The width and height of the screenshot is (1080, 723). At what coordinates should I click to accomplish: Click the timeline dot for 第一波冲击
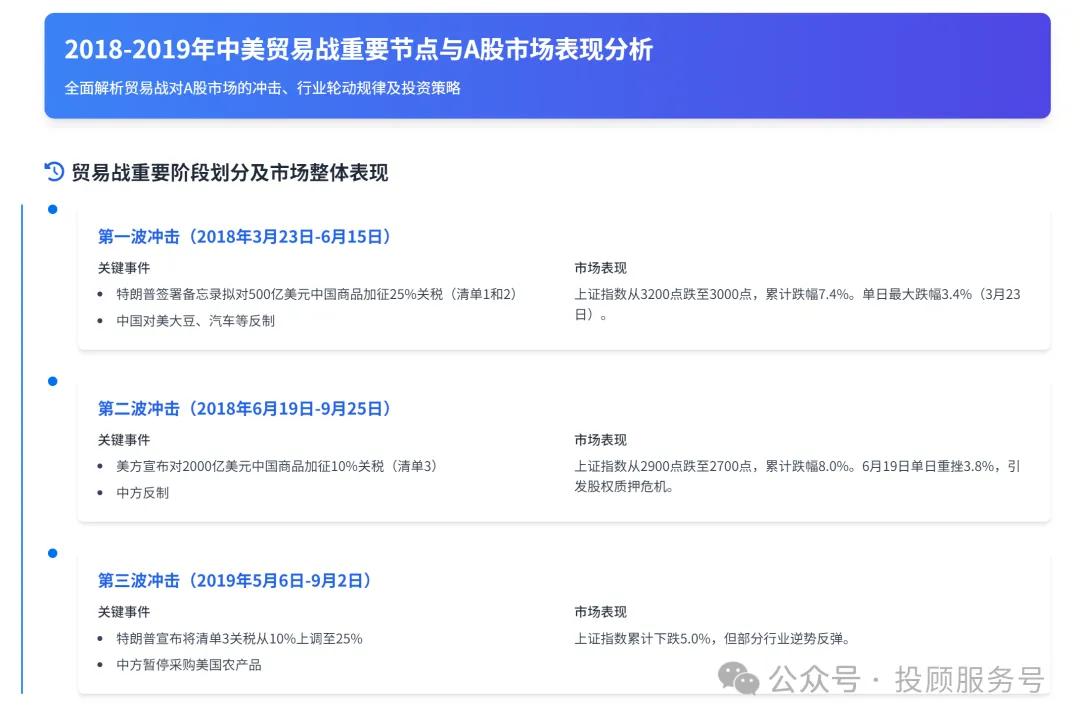tap(52, 209)
